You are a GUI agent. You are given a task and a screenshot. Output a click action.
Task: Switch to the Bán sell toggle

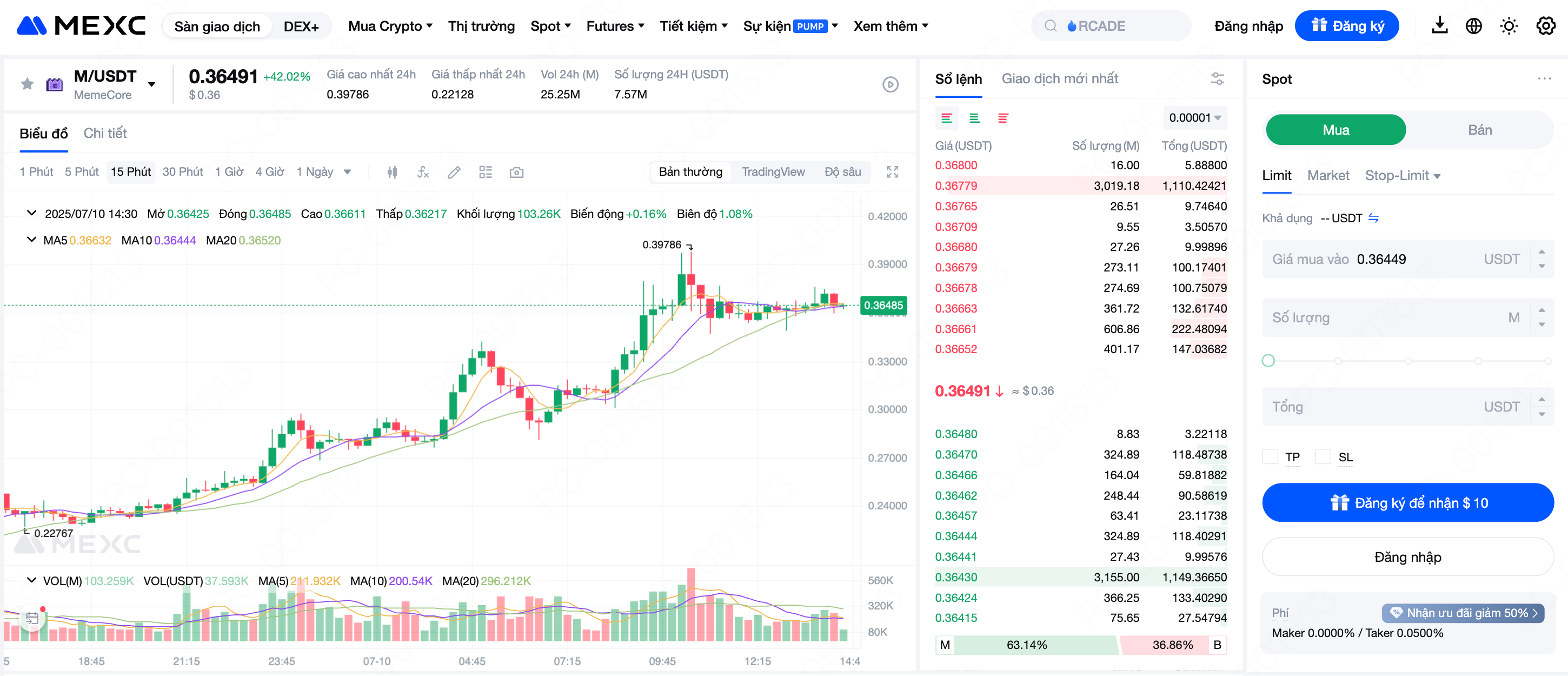[x=1479, y=130]
